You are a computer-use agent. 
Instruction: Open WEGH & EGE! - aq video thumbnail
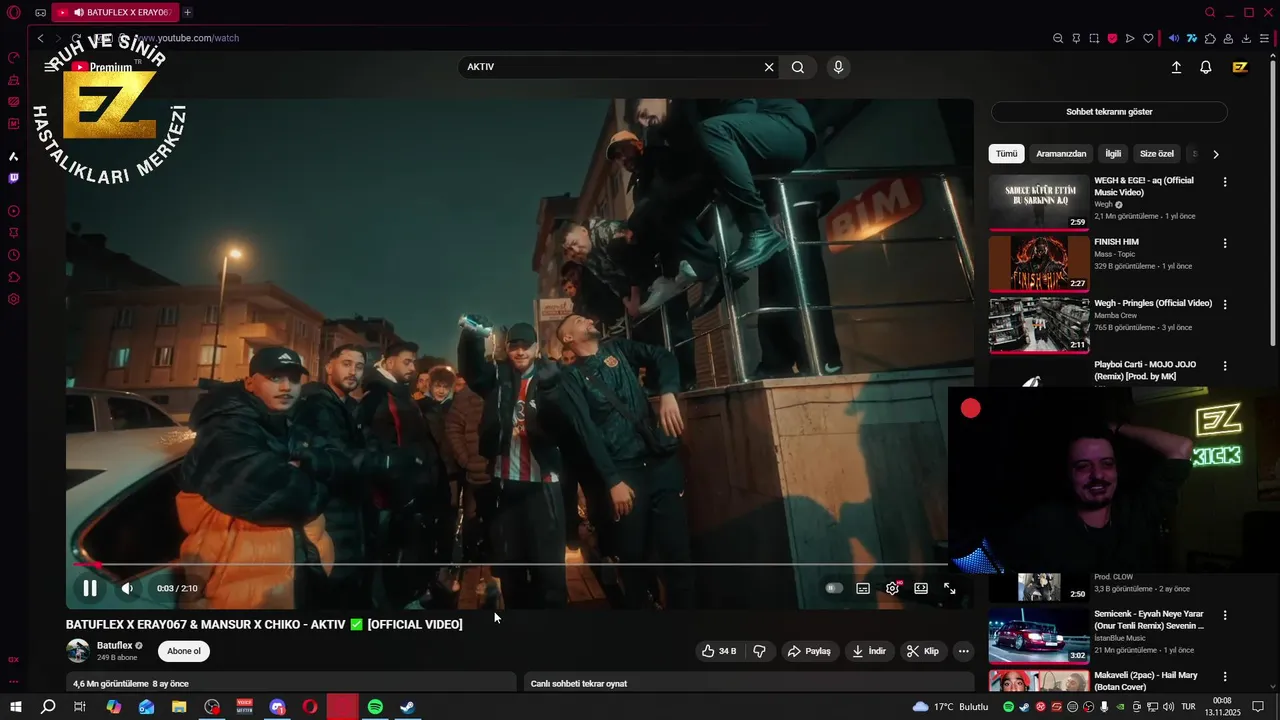1039,203
